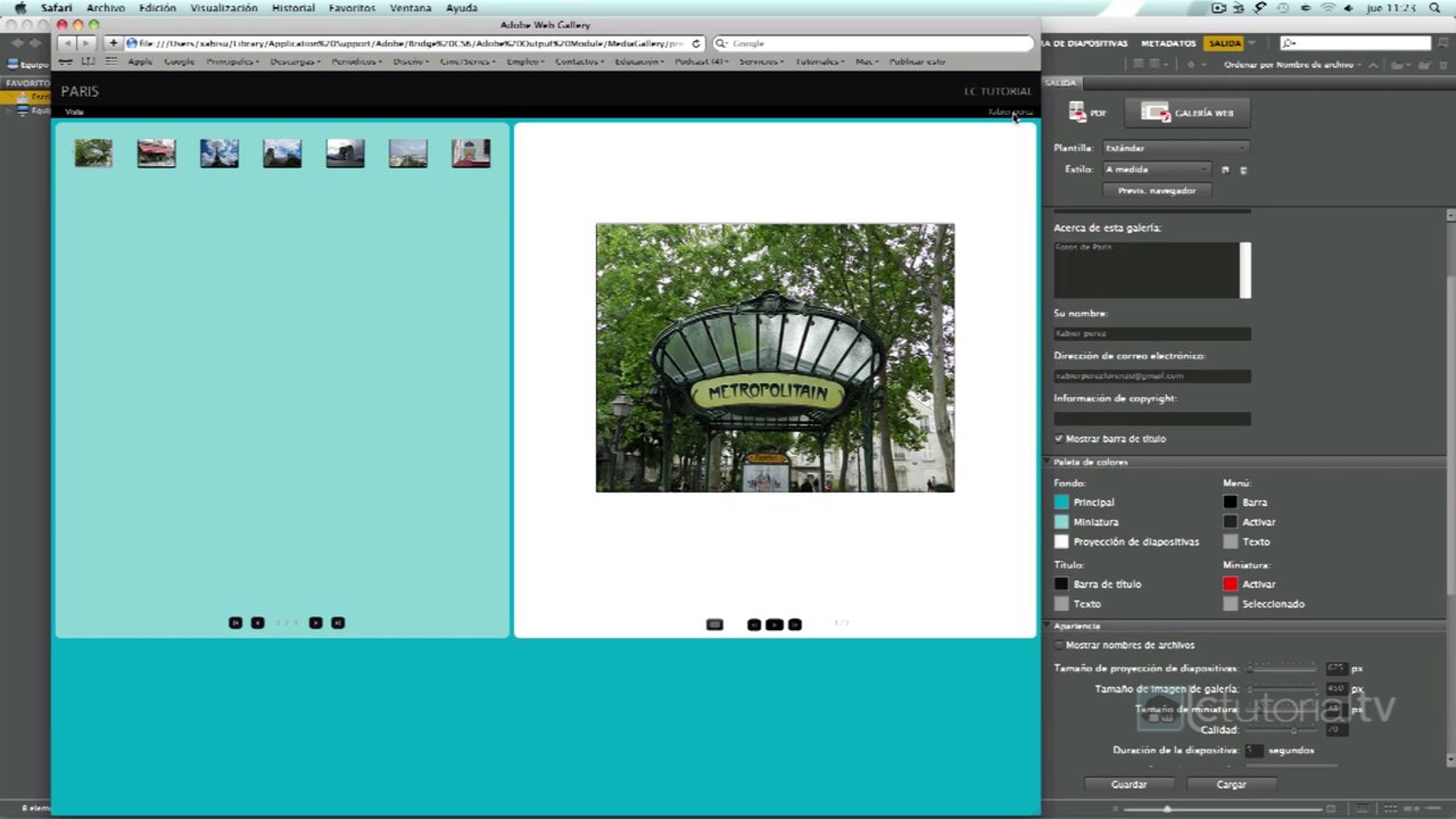Click the delete style trash icon
The image size is (1456, 819).
[x=1244, y=170]
